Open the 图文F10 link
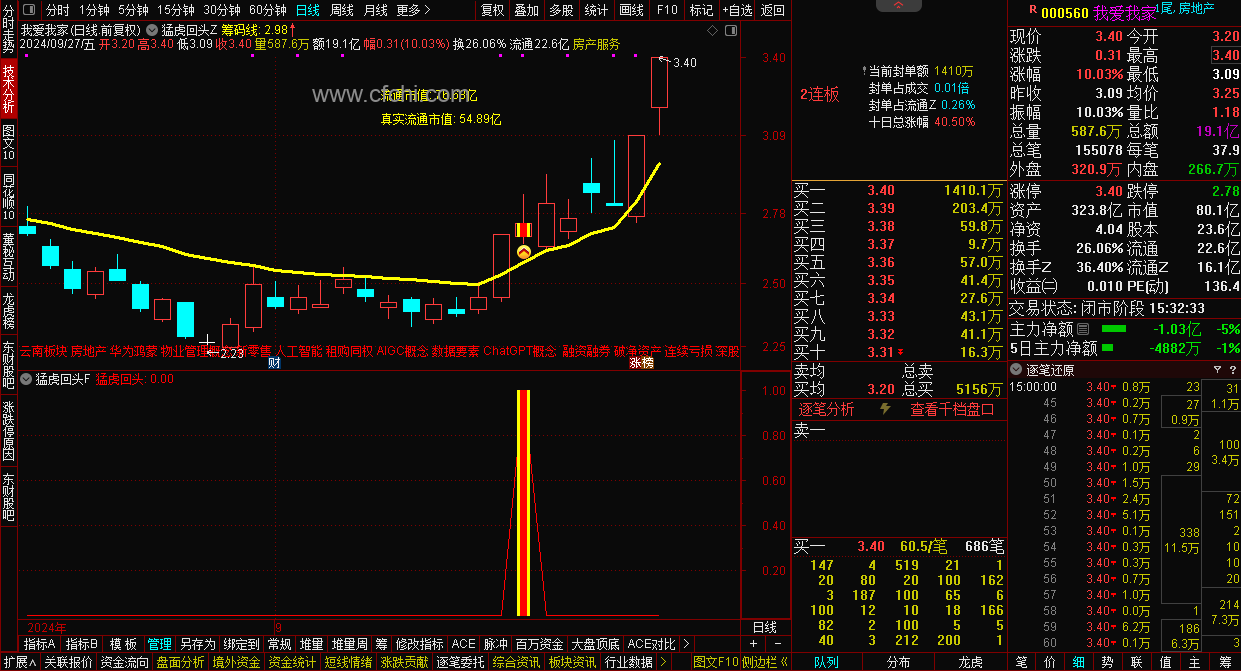This screenshot has width=1241, height=671. 715,662
